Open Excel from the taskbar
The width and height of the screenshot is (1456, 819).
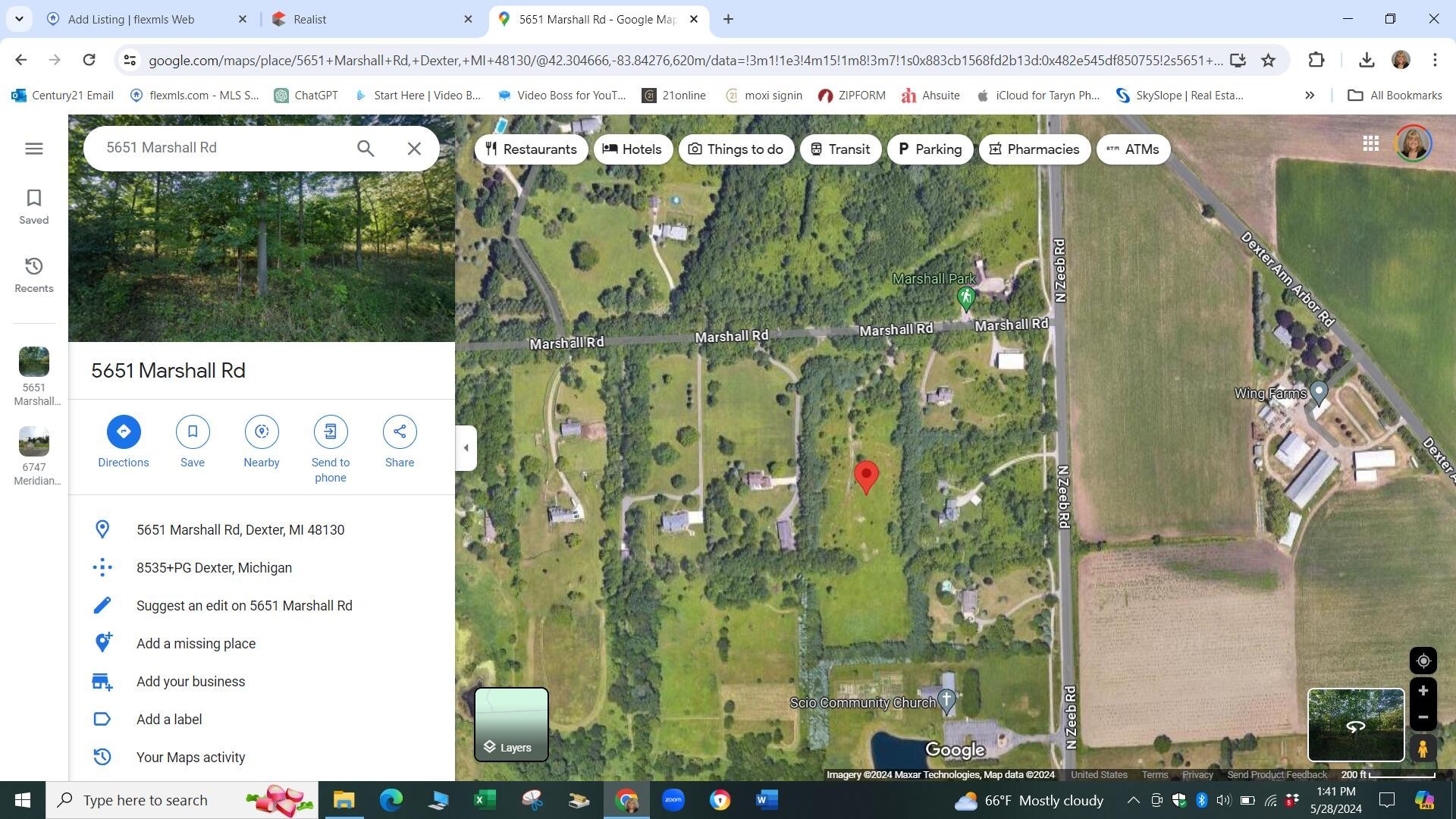[485, 800]
